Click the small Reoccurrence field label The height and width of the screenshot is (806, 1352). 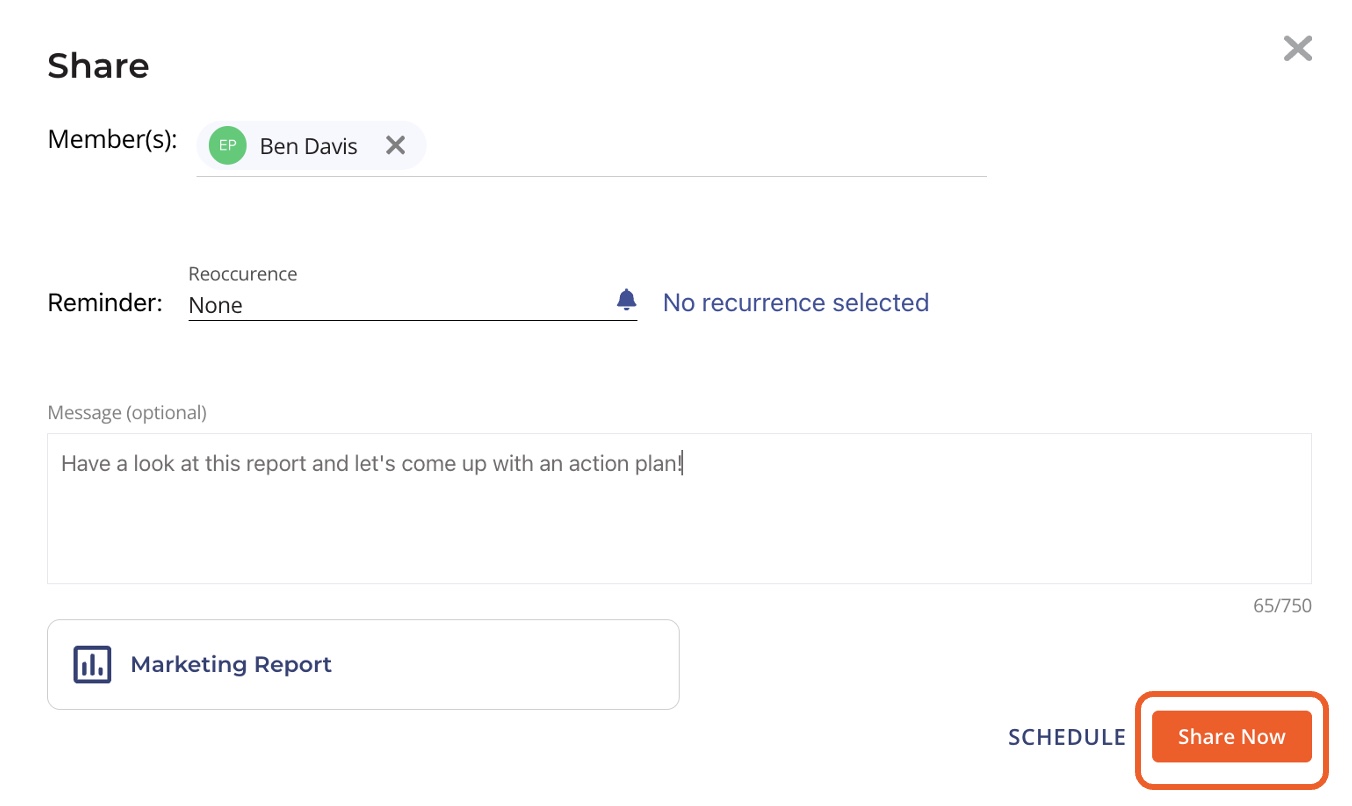point(243,274)
